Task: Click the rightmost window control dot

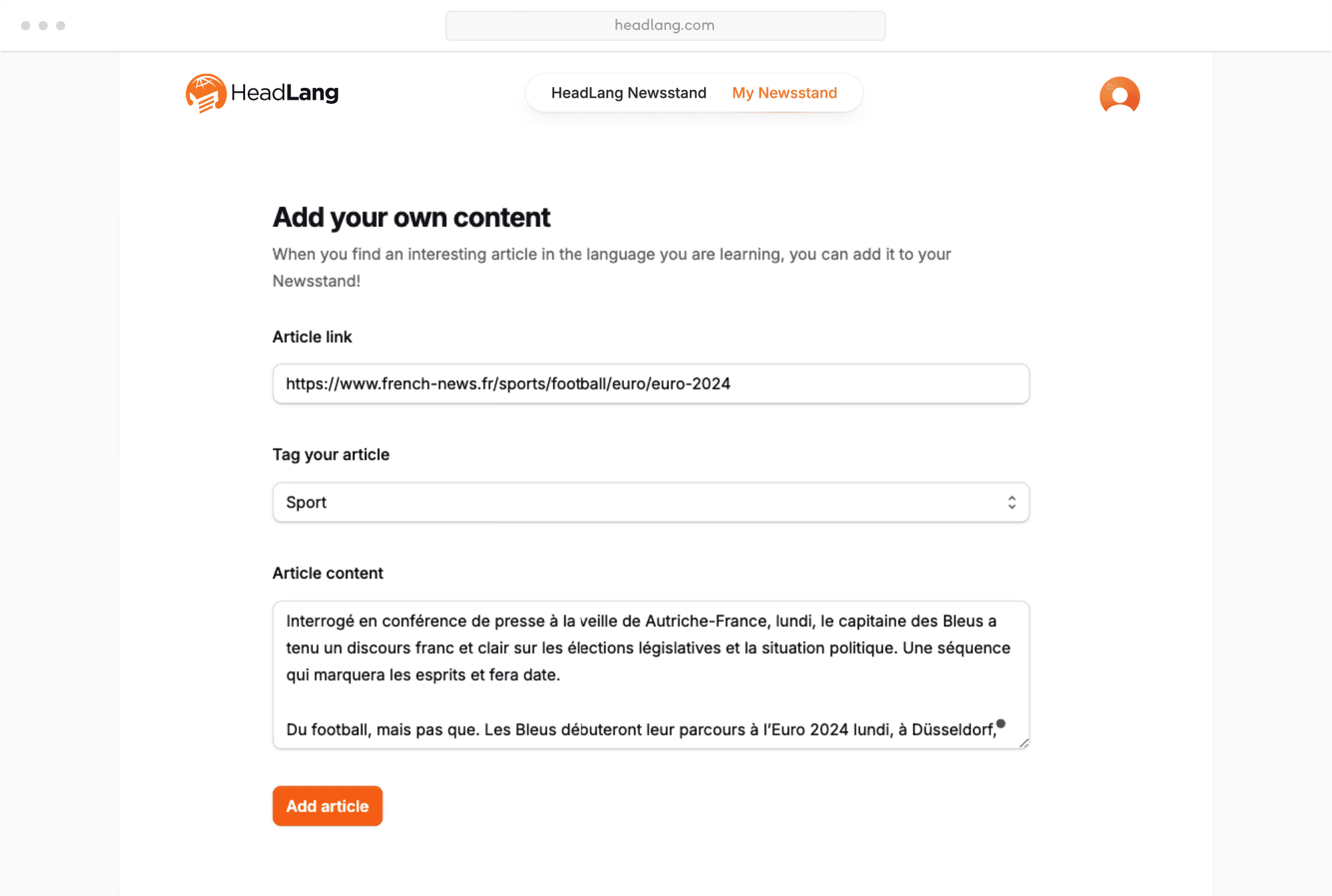Action: (x=61, y=25)
